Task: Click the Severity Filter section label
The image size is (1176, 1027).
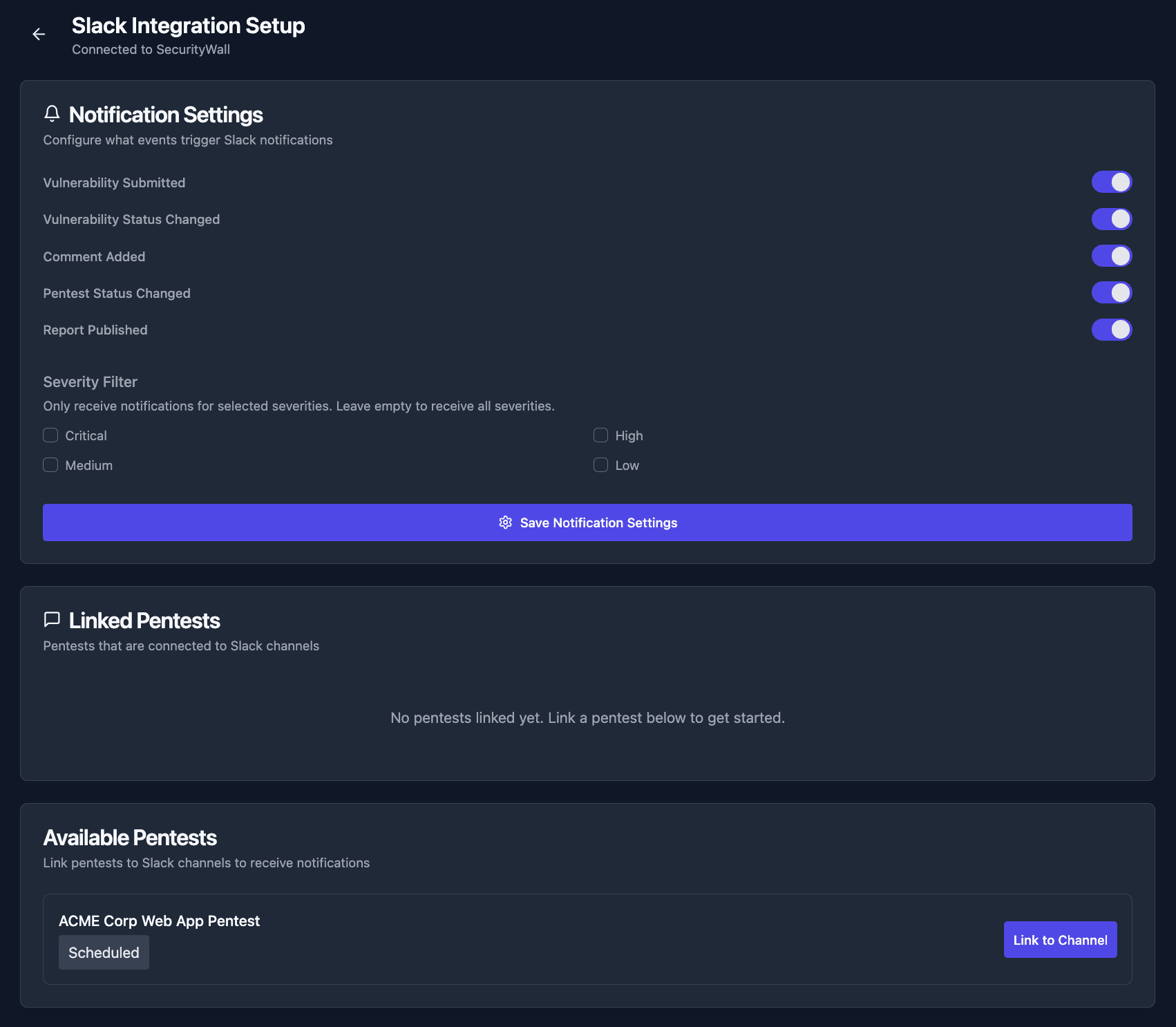Action: tap(90, 381)
